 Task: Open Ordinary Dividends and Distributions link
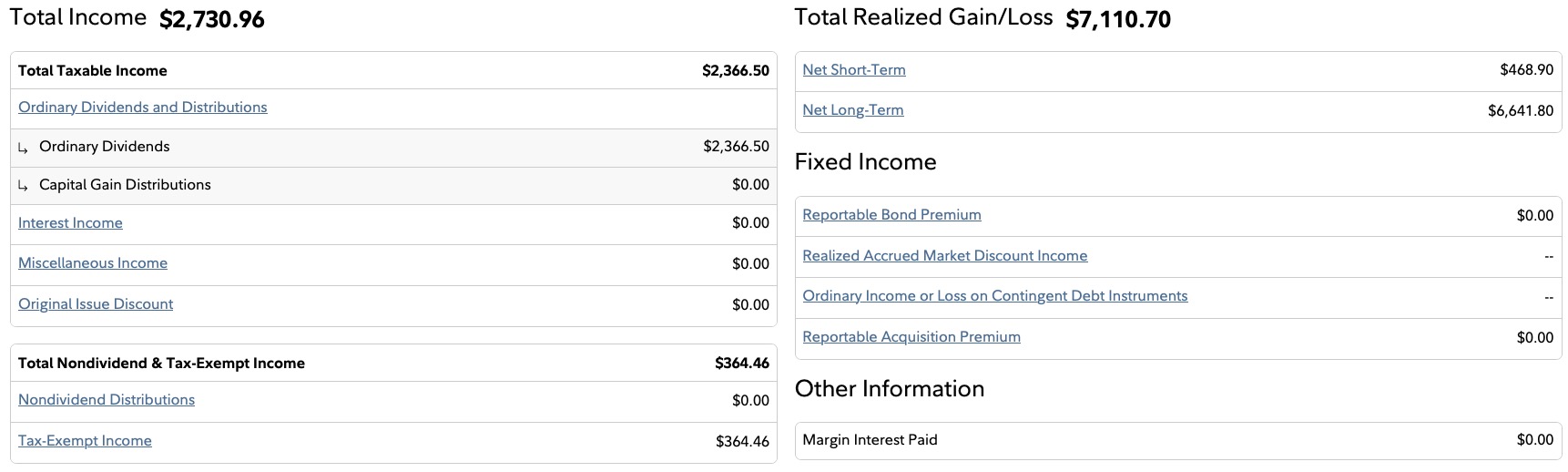pos(142,108)
